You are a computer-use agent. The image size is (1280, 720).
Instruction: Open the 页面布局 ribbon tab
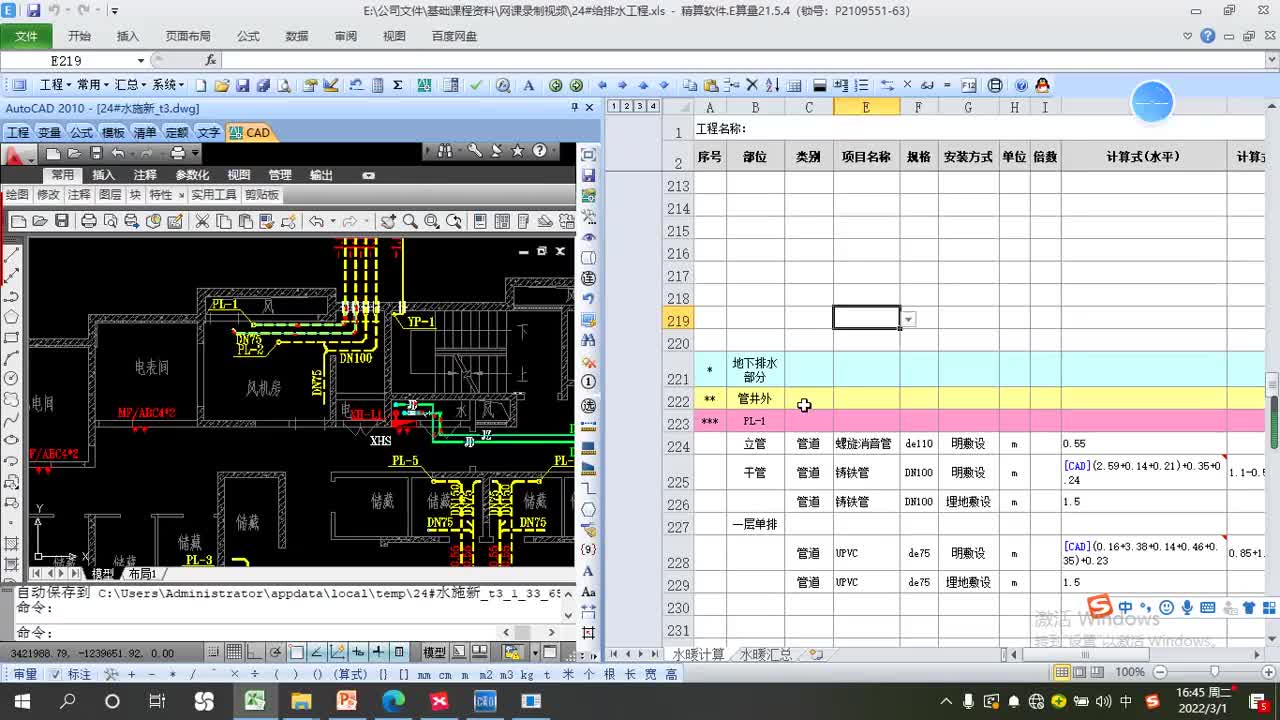click(x=188, y=36)
